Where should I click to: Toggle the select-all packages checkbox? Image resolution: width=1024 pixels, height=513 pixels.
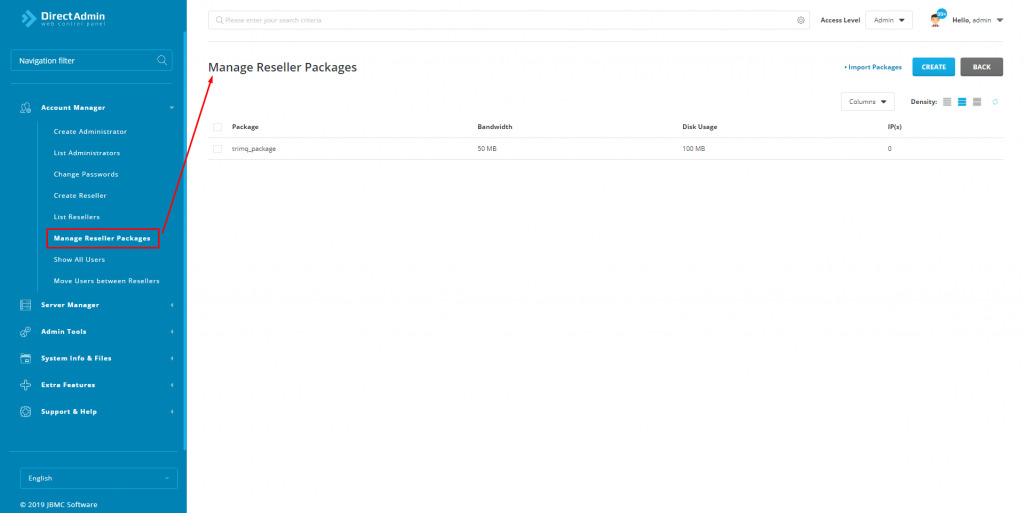[217, 127]
